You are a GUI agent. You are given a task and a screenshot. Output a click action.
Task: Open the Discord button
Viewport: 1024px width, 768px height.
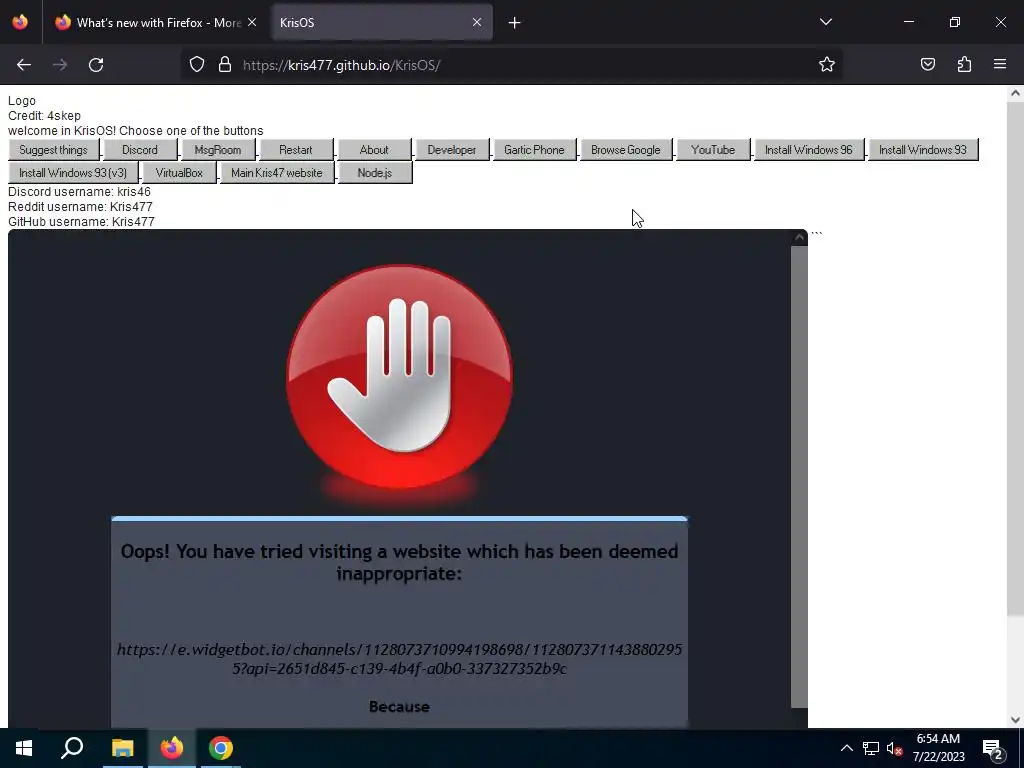[140, 150]
